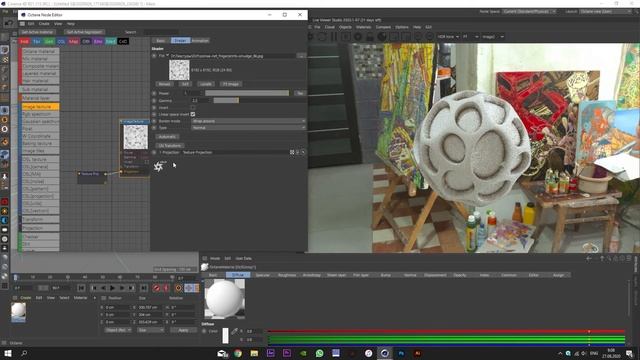
Task: Open the PT kernel dropdown in Live Viewer
Action: [x=470, y=37]
